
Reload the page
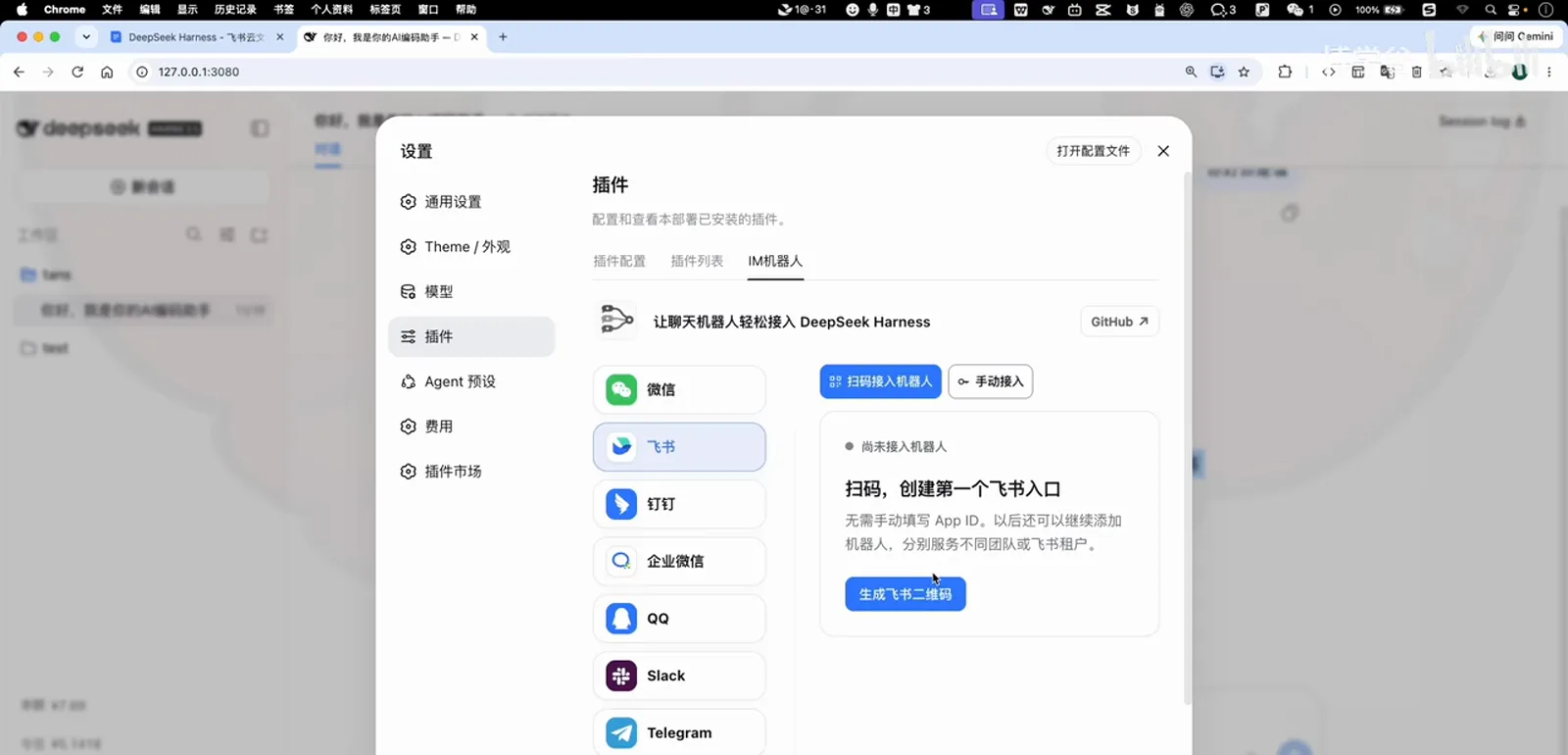pos(77,72)
